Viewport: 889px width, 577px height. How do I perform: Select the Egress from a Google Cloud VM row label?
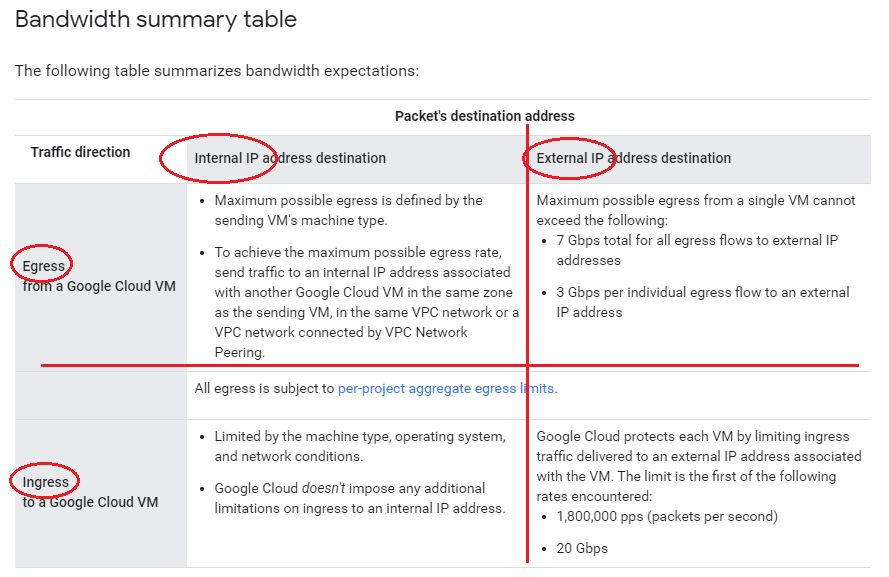click(x=98, y=276)
